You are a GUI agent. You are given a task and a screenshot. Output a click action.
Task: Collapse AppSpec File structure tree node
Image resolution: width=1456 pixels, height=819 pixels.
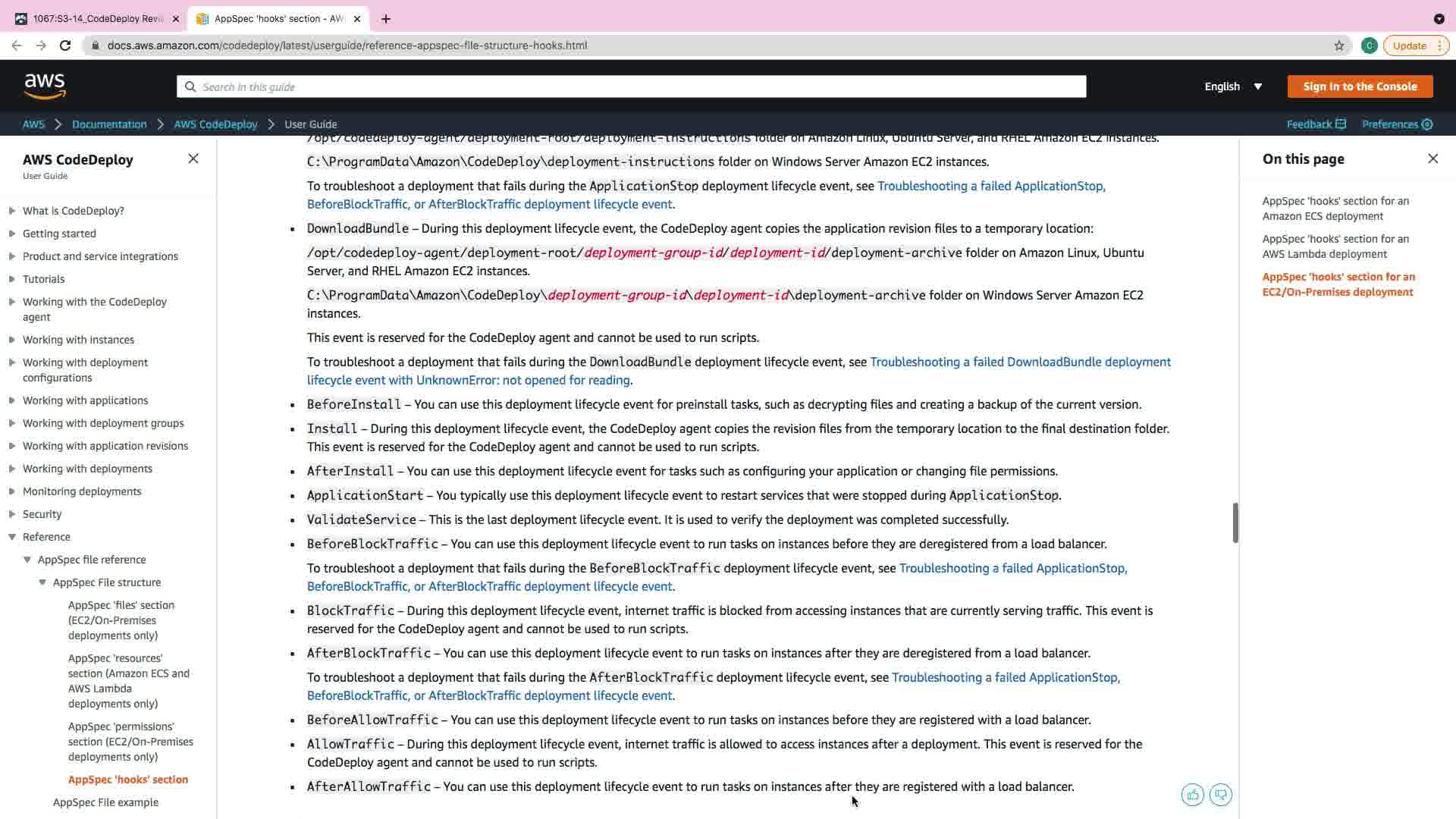tap(42, 582)
